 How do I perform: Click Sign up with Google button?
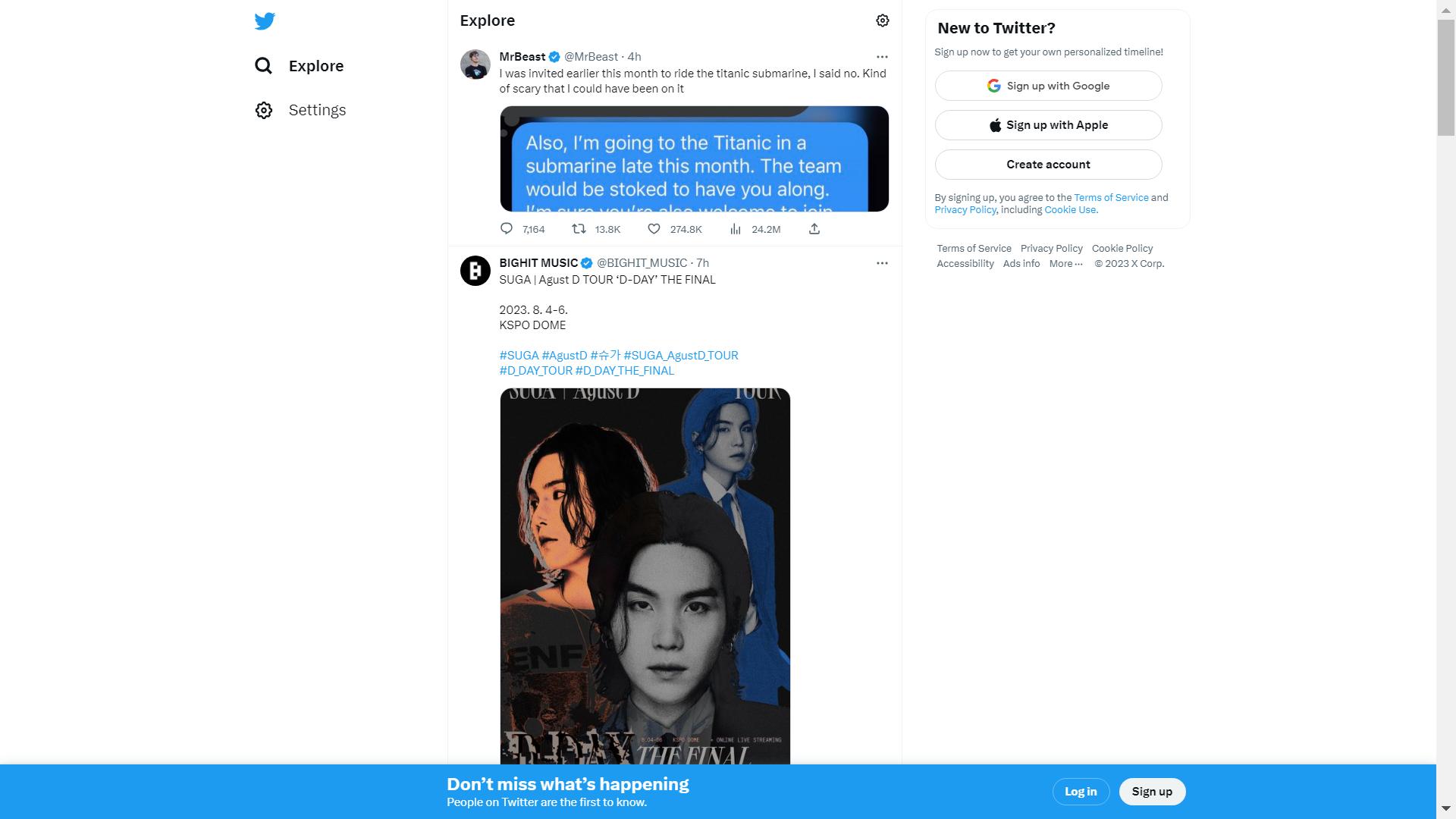coord(1048,85)
